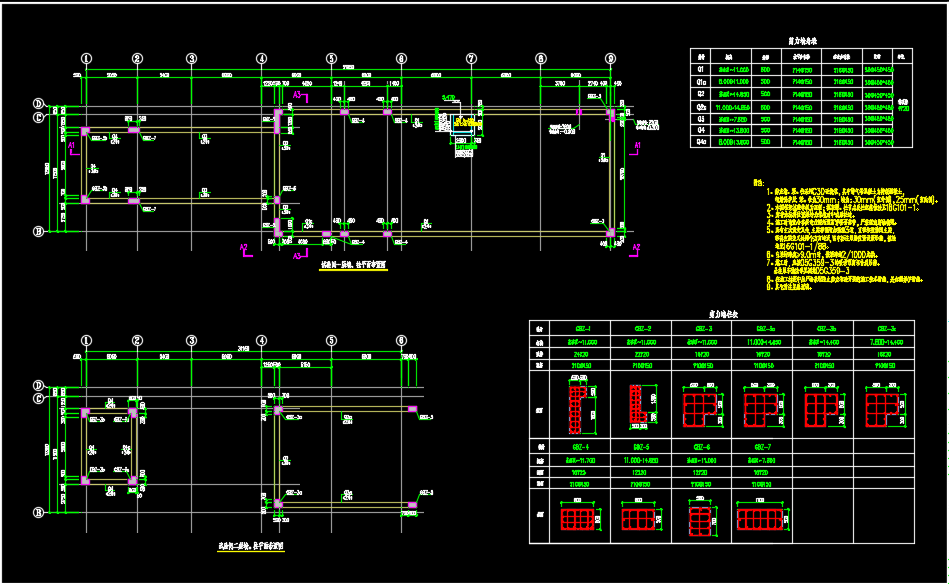Select the GBZ-1 header cell in column table
Viewport: 949px width, 584px height.
[x=581, y=329]
